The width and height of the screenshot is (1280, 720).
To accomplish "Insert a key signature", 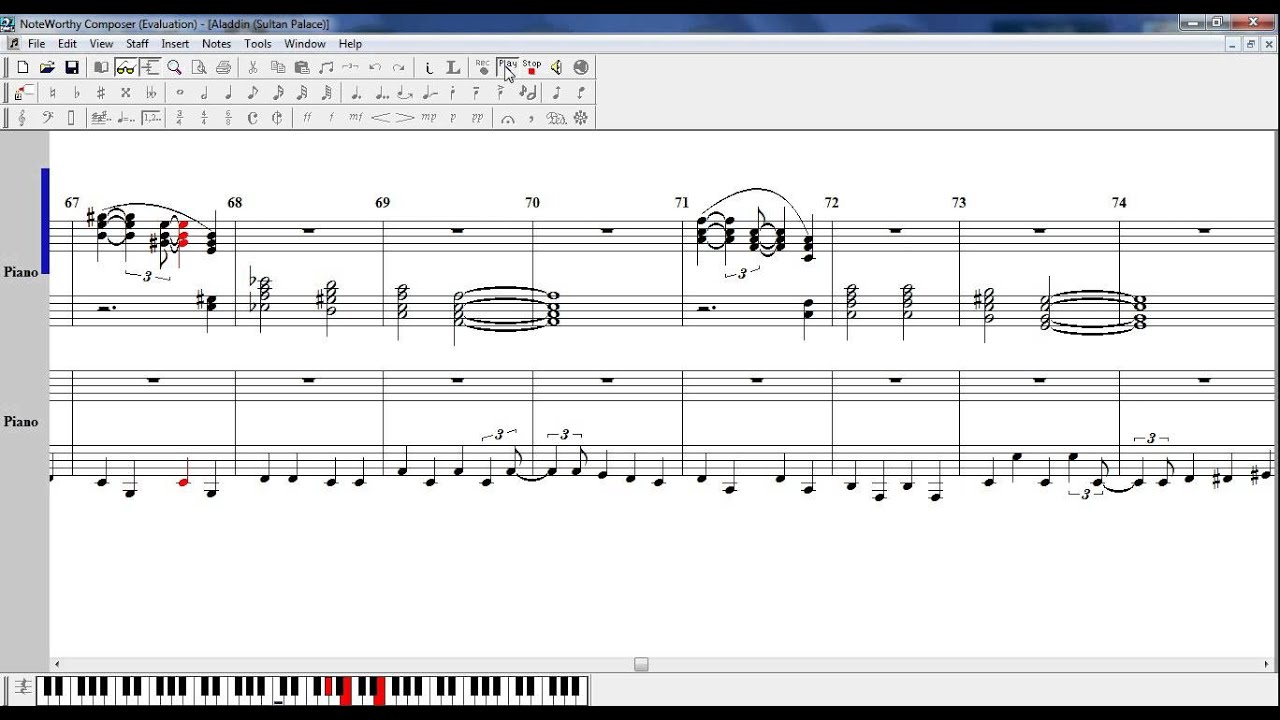I will tap(101, 117).
